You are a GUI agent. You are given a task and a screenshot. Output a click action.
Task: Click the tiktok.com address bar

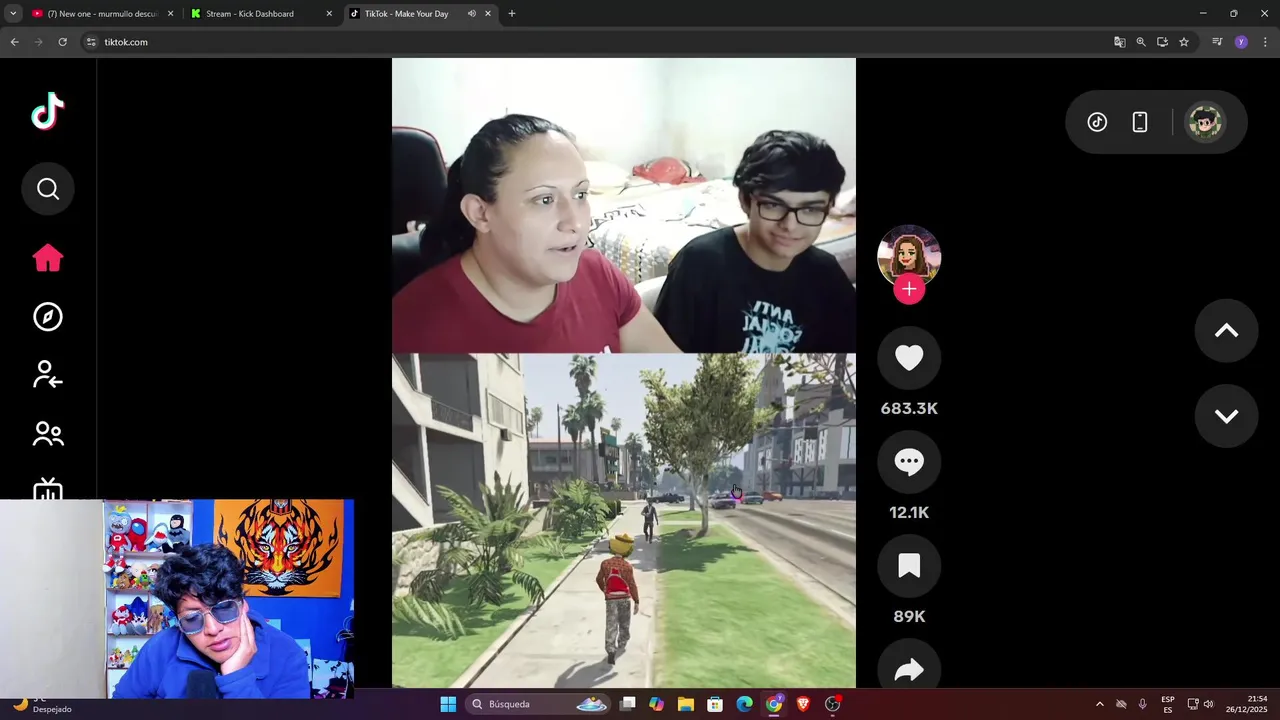(600, 42)
